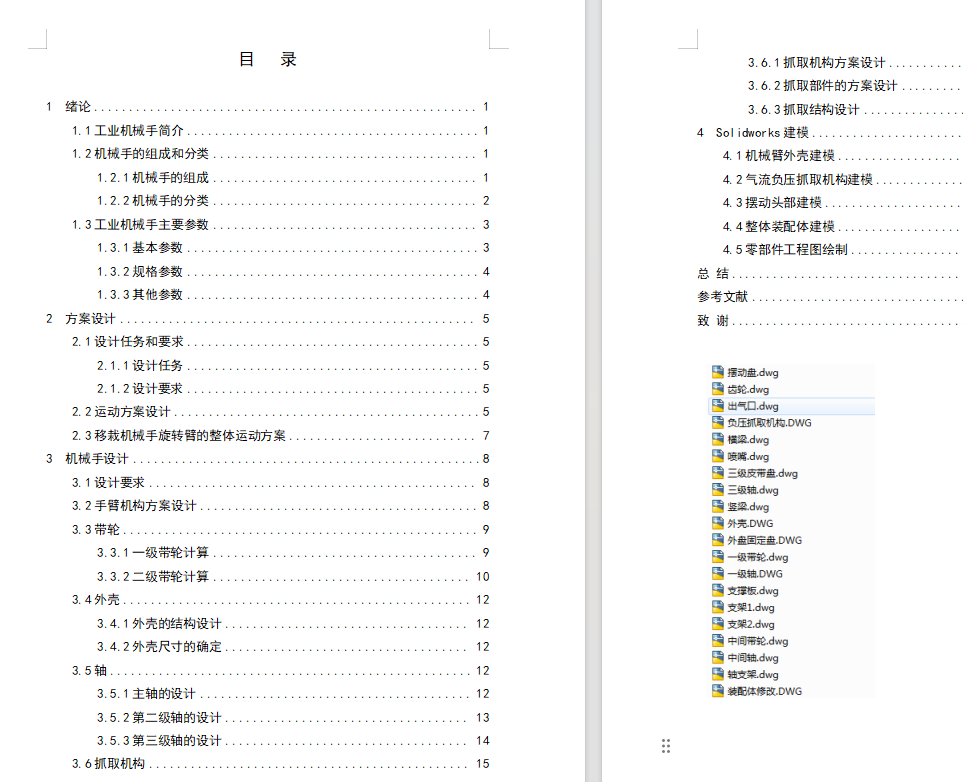The width and height of the screenshot is (963, 782).
Task: Select the 支架1.dwg file name
Action: (751, 608)
